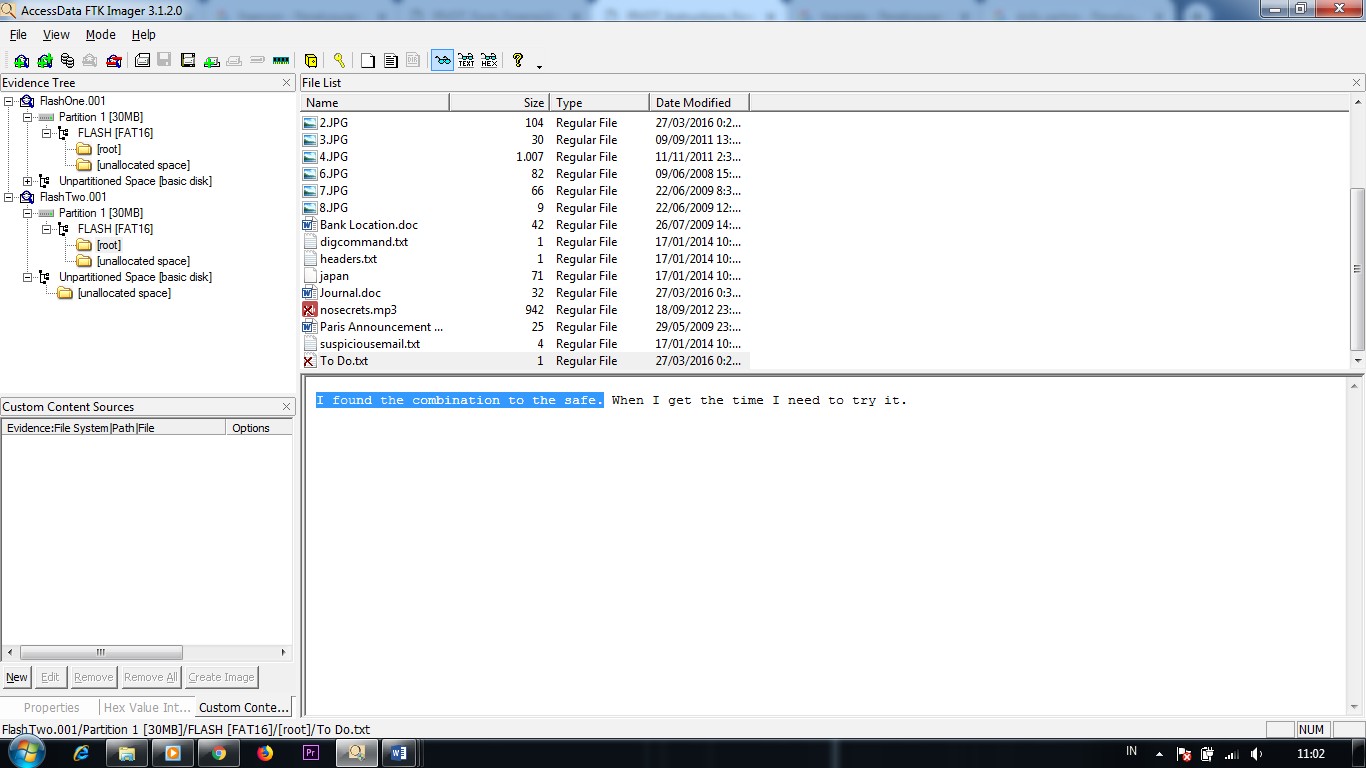Click the Capture Memory chip icon

coord(281,61)
